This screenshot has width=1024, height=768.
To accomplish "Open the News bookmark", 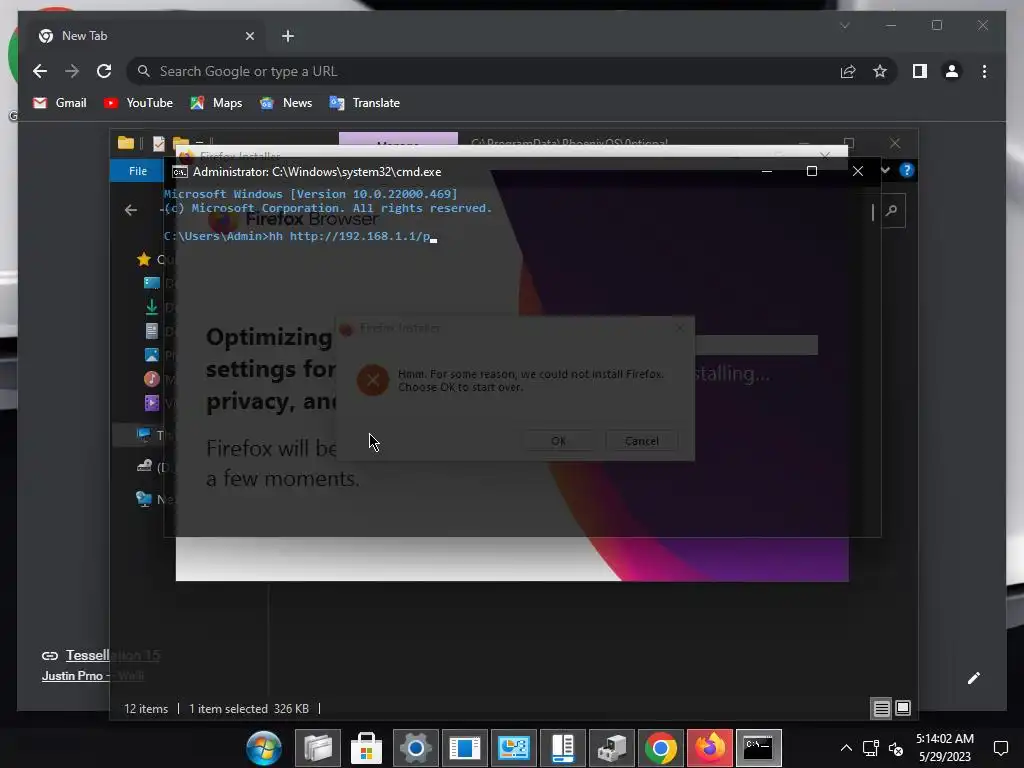I will click(286, 103).
